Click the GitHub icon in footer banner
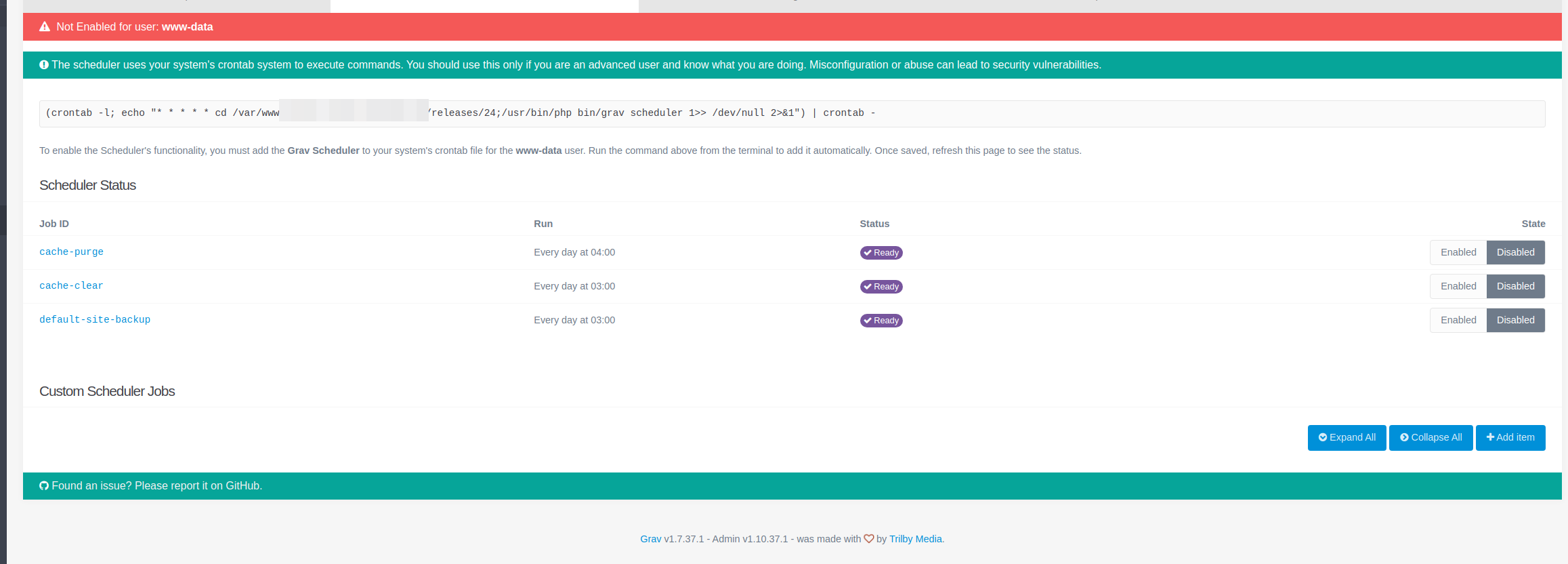 pos(44,486)
